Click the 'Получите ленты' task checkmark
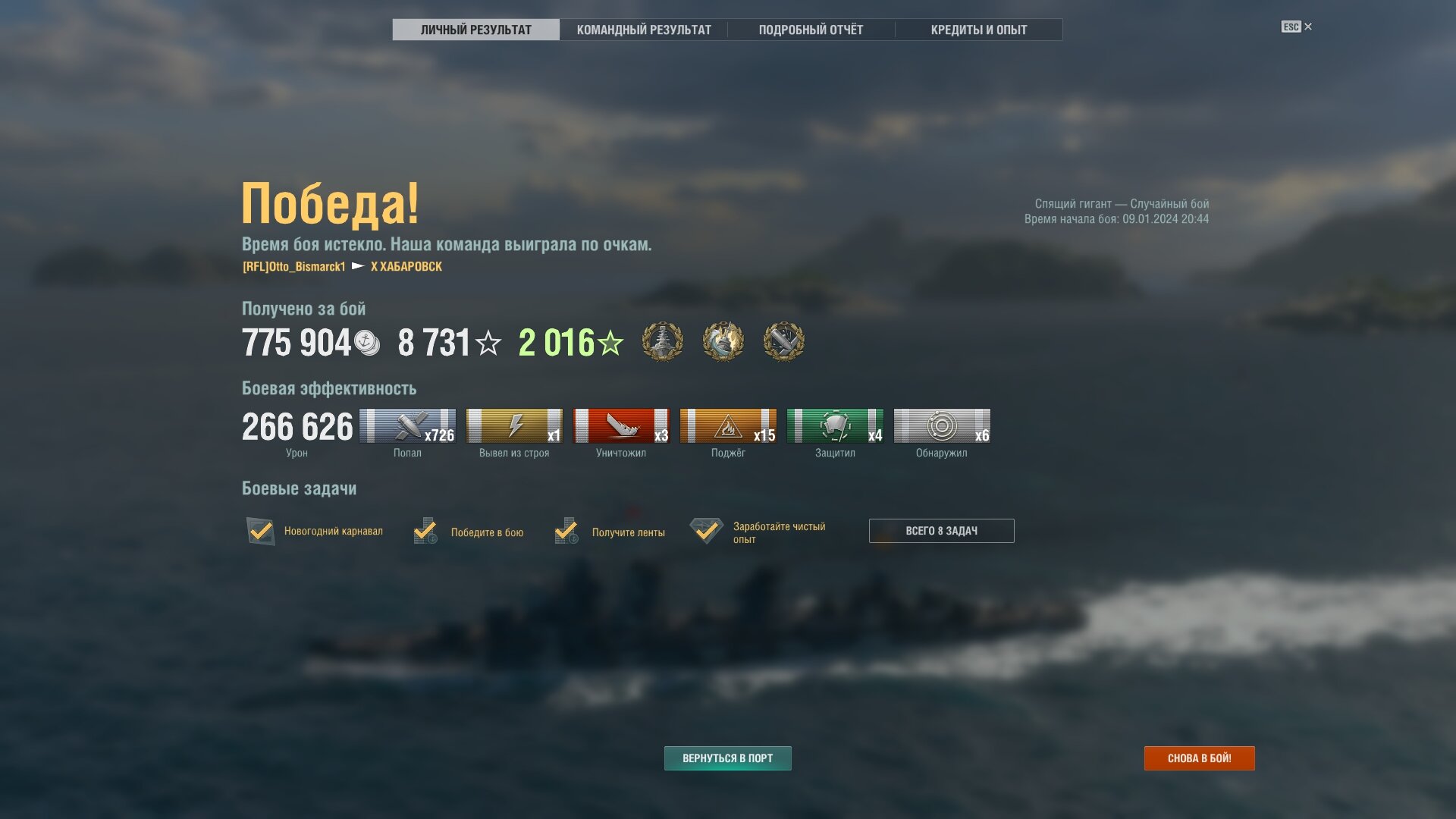1456x819 pixels. pos(566,531)
